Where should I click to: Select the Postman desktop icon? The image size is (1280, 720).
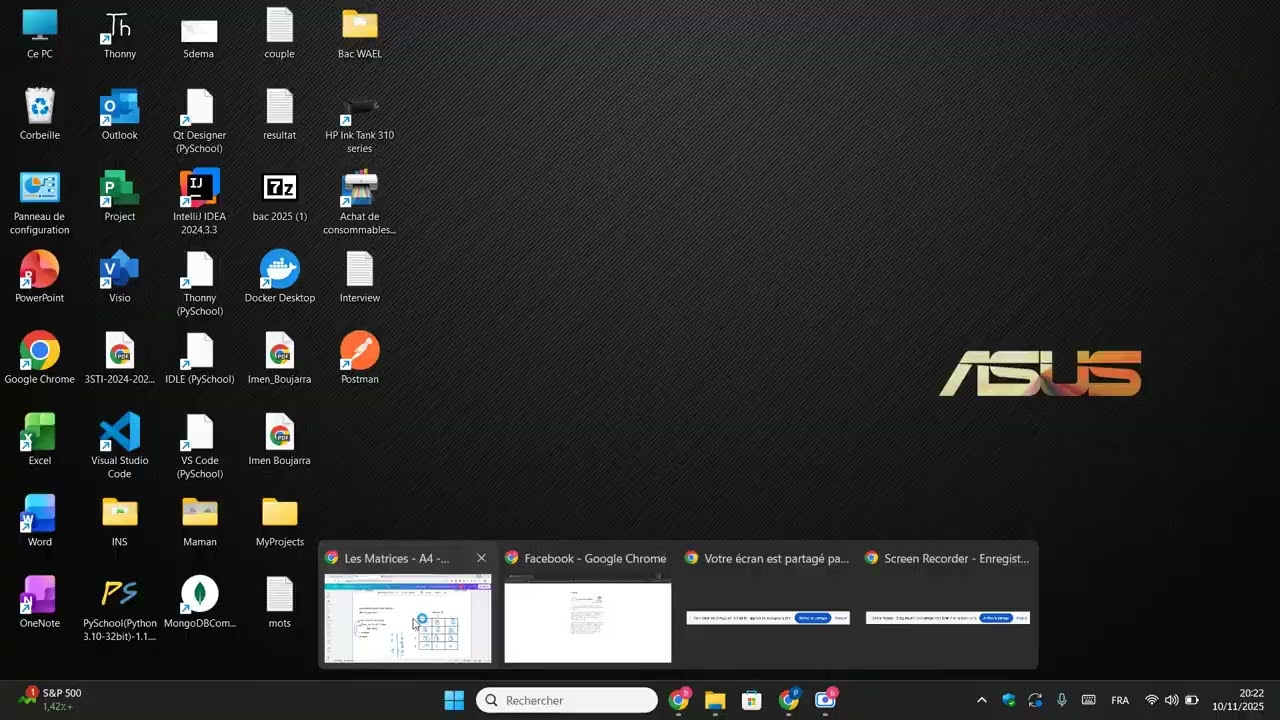click(359, 358)
